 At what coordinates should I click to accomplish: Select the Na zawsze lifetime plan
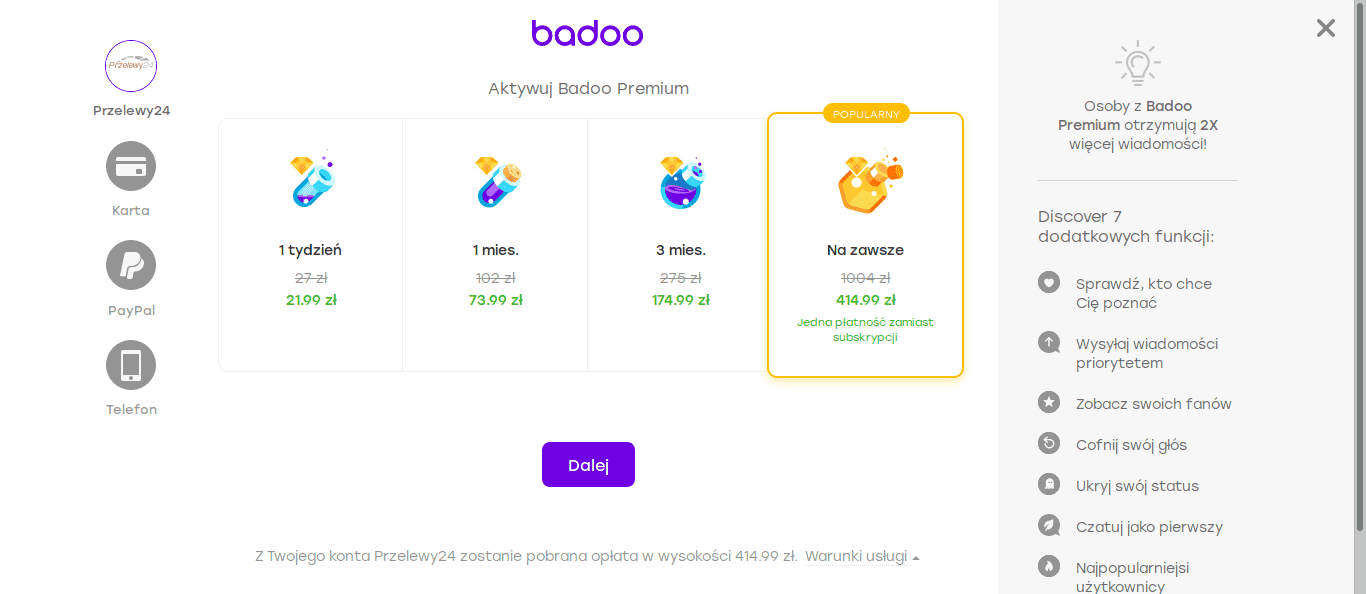[865, 245]
